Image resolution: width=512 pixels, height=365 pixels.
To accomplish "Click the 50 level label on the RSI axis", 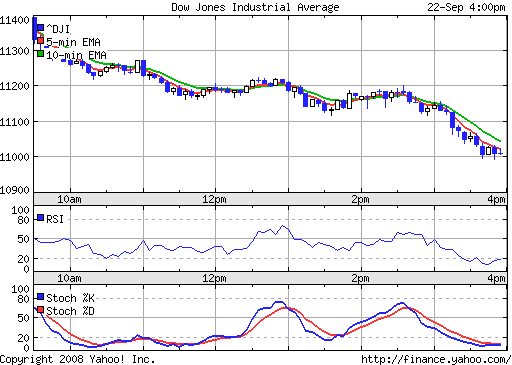I will 23,239.
